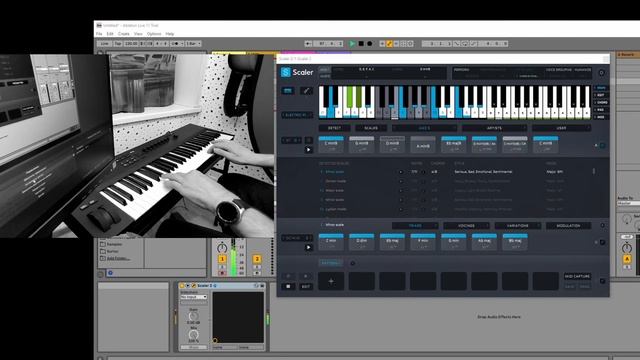The width and height of the screenshot is (640, 360).
Task: Open scale selector dropdown left of chord row
Action: 297,238
